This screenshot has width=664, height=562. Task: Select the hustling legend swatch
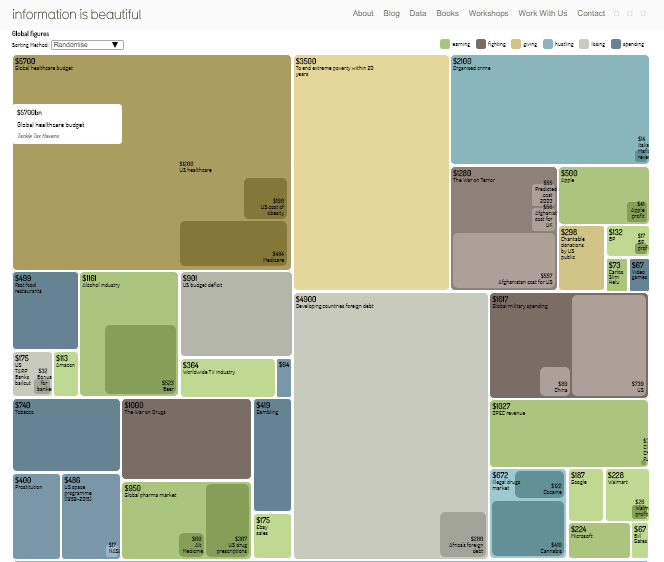pyautogui.click(x=548, y=44)
